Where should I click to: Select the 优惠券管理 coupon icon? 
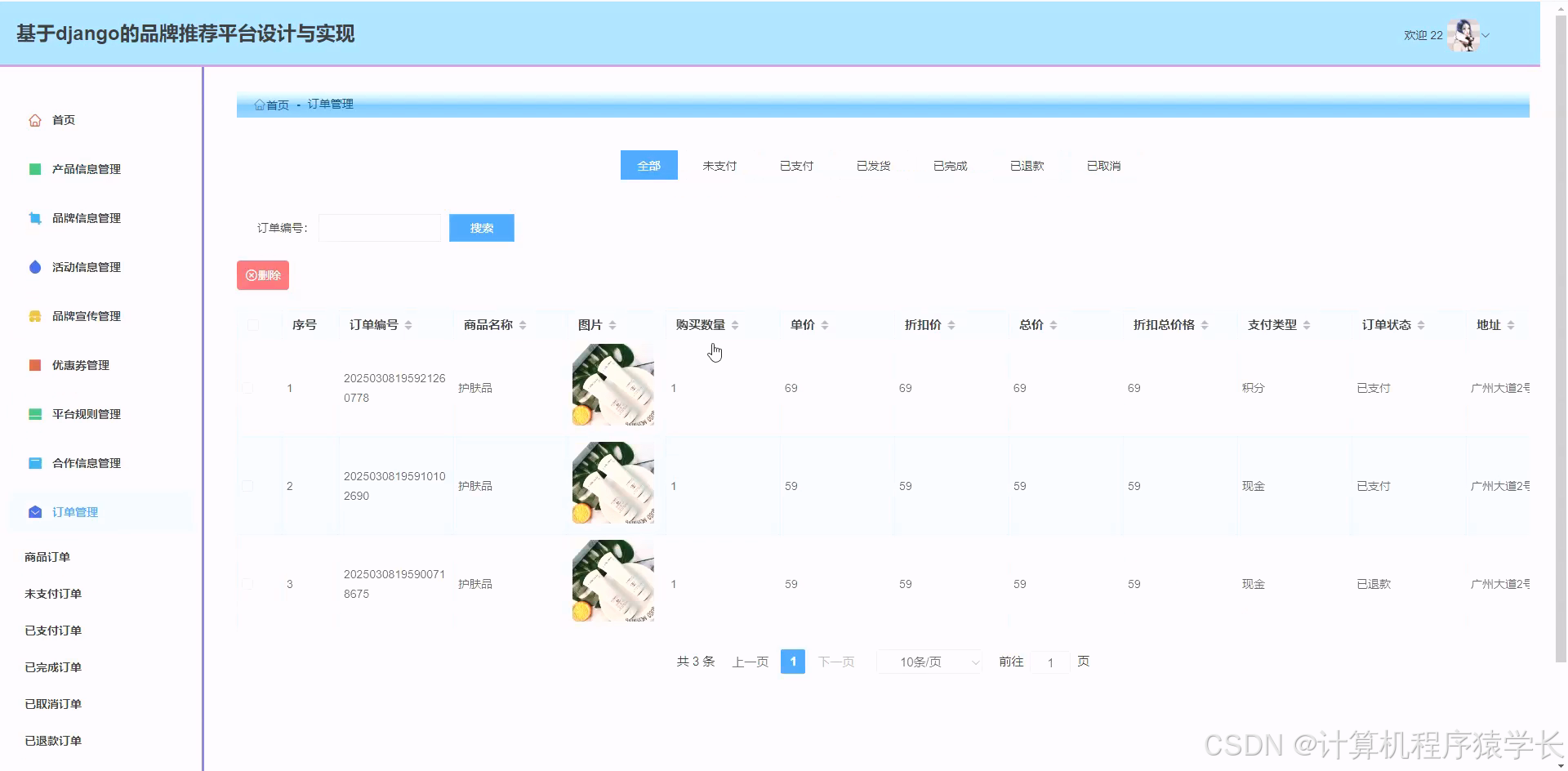pos(34,365)
